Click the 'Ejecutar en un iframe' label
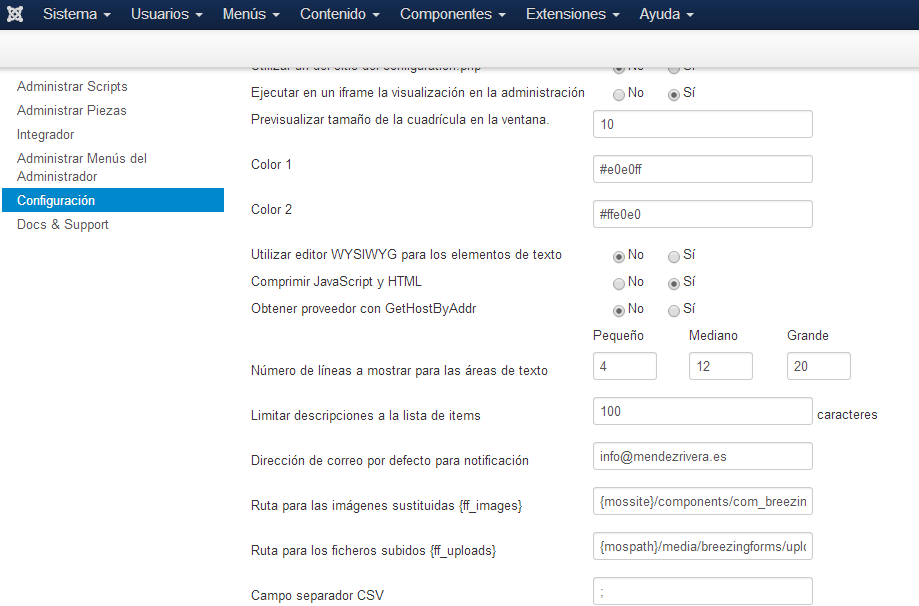 click(418, 93)
